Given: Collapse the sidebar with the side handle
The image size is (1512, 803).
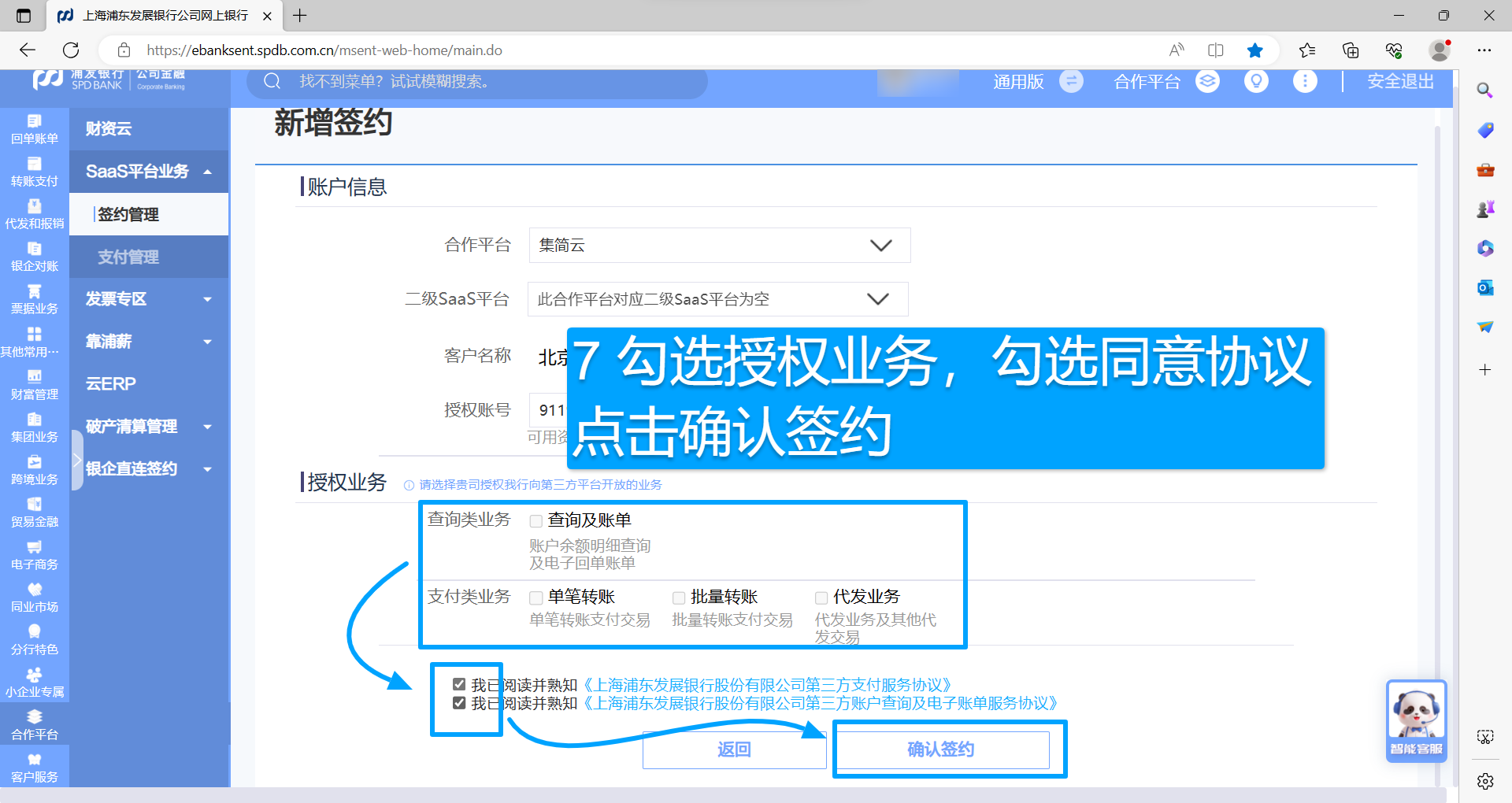Looking at the screenshot, I should point(77,461).
